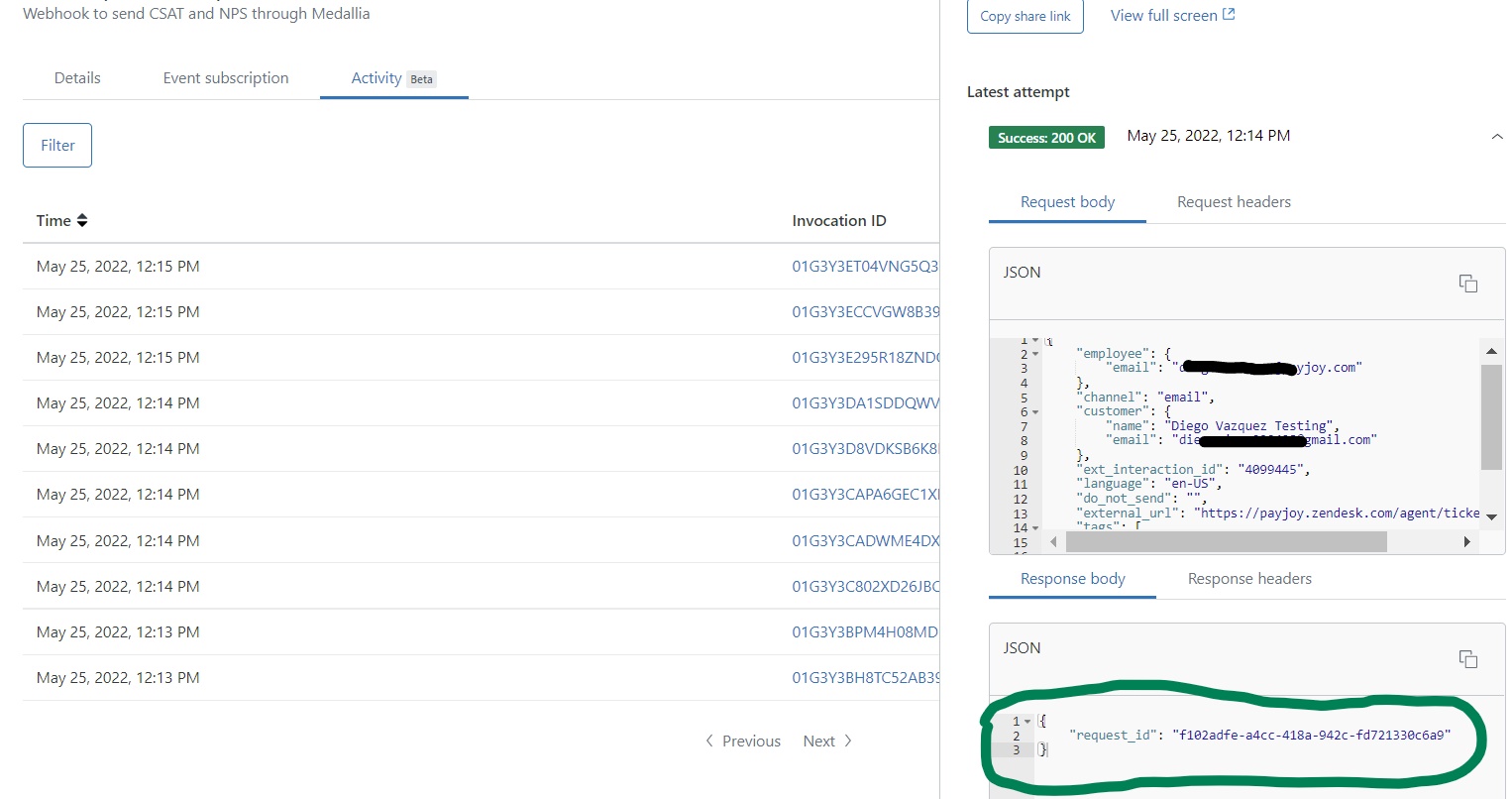
Task: Collapse the response JSON at line 1 arrow
Action: coord(1027,722)
